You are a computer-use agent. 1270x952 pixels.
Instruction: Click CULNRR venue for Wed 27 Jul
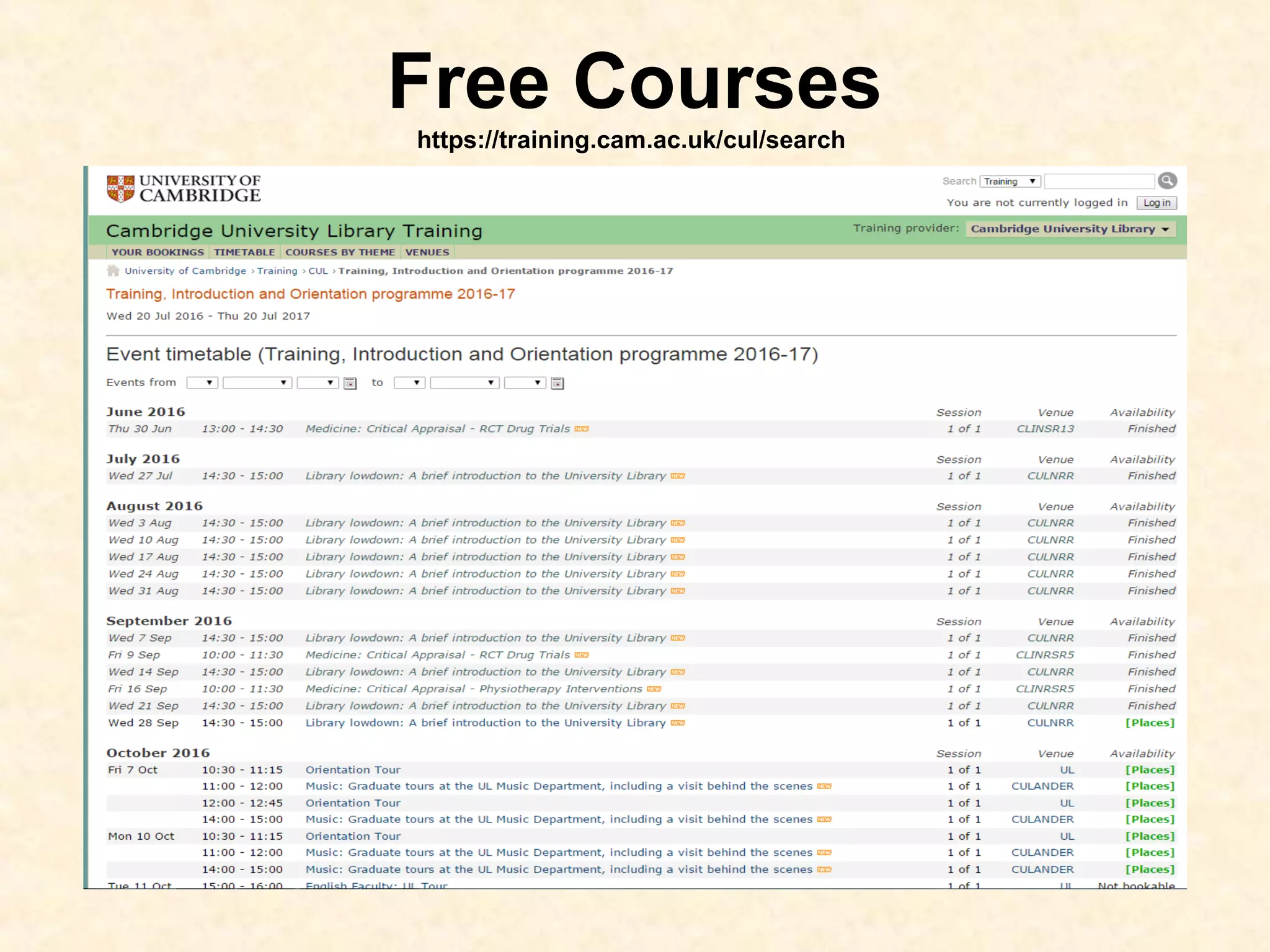[x=1050, y=476]
